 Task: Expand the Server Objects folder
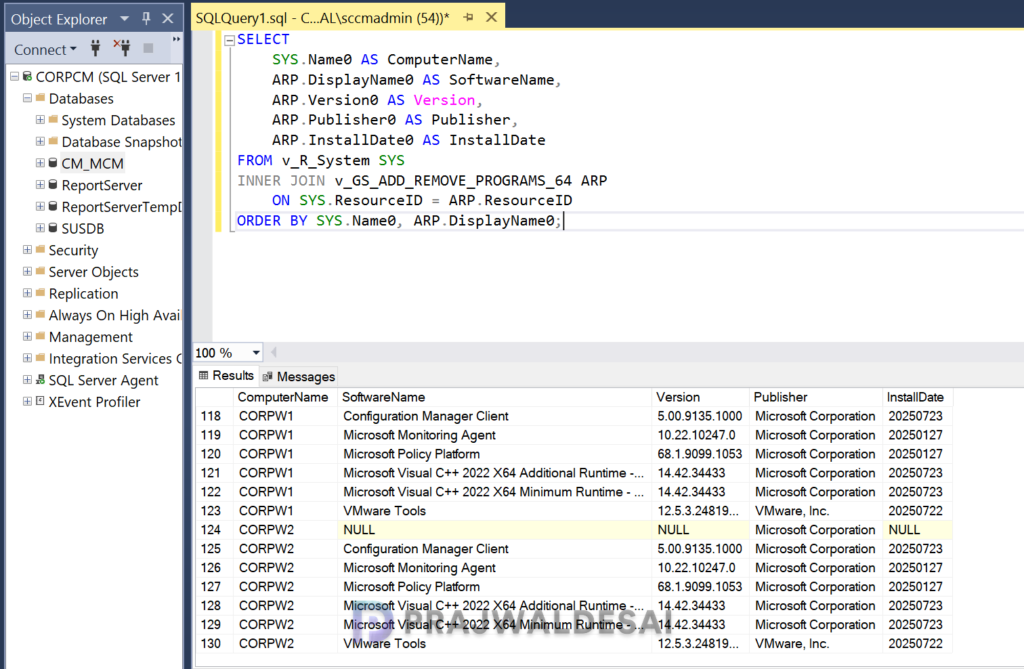pyautogui.click(x=27, y=271)
